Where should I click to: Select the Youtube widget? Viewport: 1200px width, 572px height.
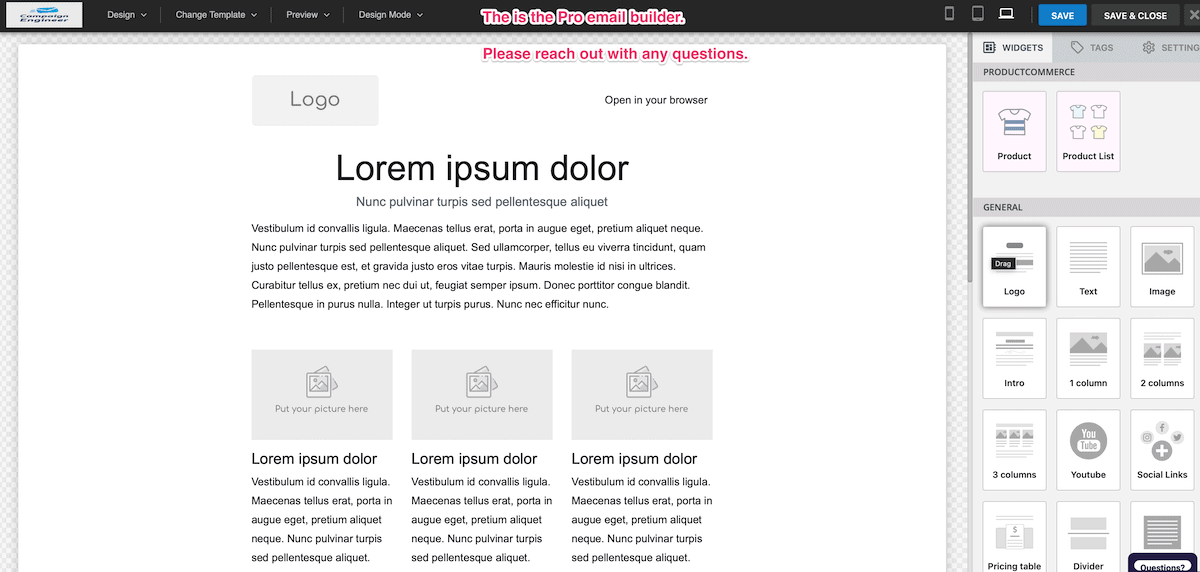[x=1088, y=449]
